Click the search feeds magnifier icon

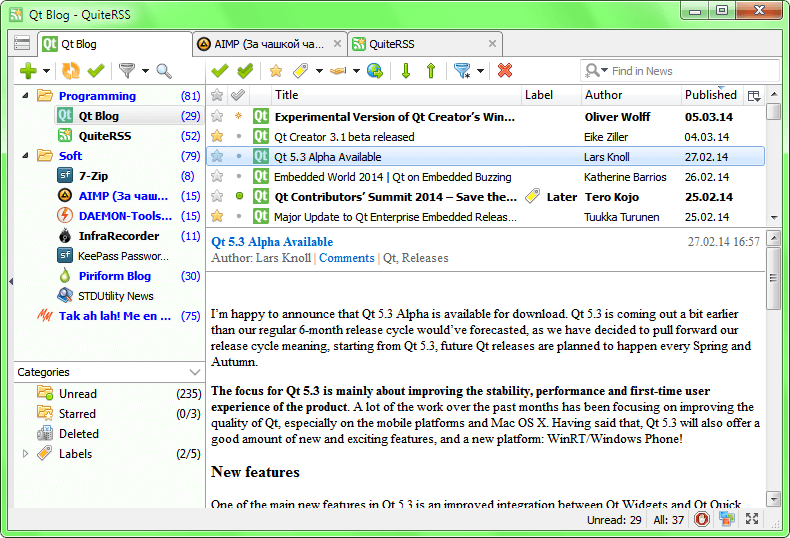click(163, 71)
